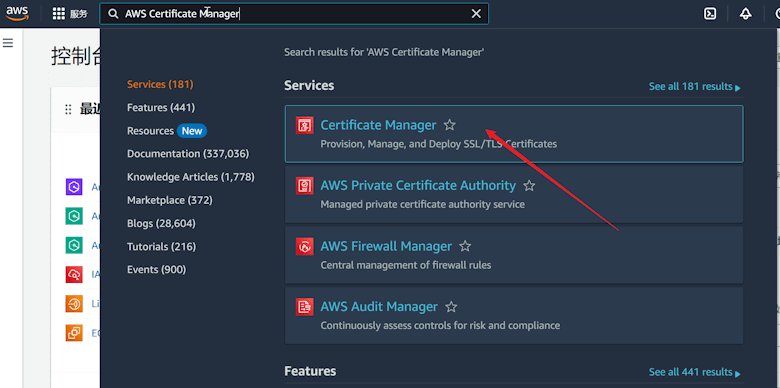The width and height of the screenshot is (780, 388).
Task: Click in the AWS search input field
Action: pyautogui.click(x=293, y=14)
